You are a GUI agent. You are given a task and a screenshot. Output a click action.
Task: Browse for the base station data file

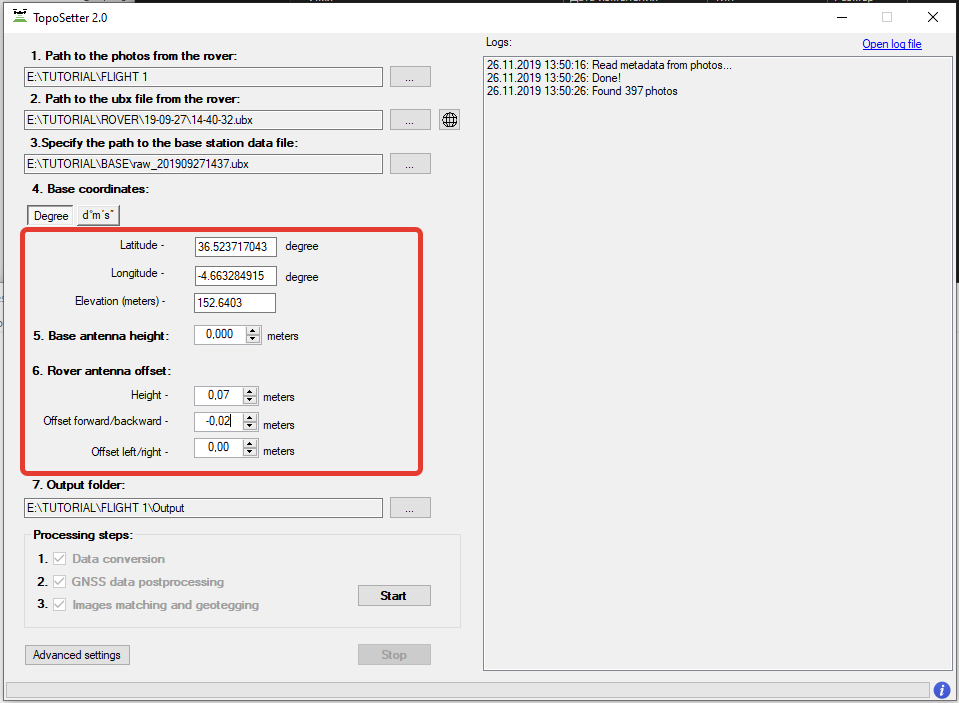click(x=410, y=164)
